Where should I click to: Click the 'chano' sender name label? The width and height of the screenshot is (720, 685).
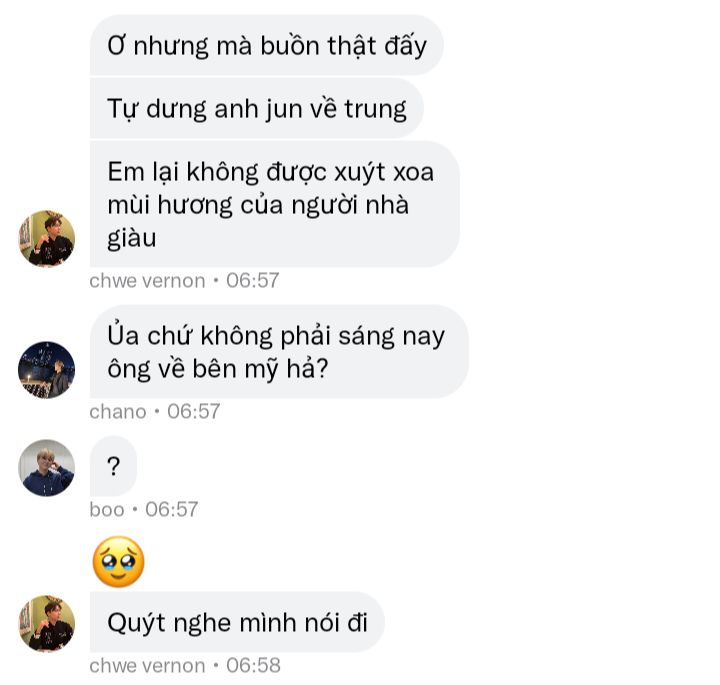pyautogui.click(x=118, y=411)
